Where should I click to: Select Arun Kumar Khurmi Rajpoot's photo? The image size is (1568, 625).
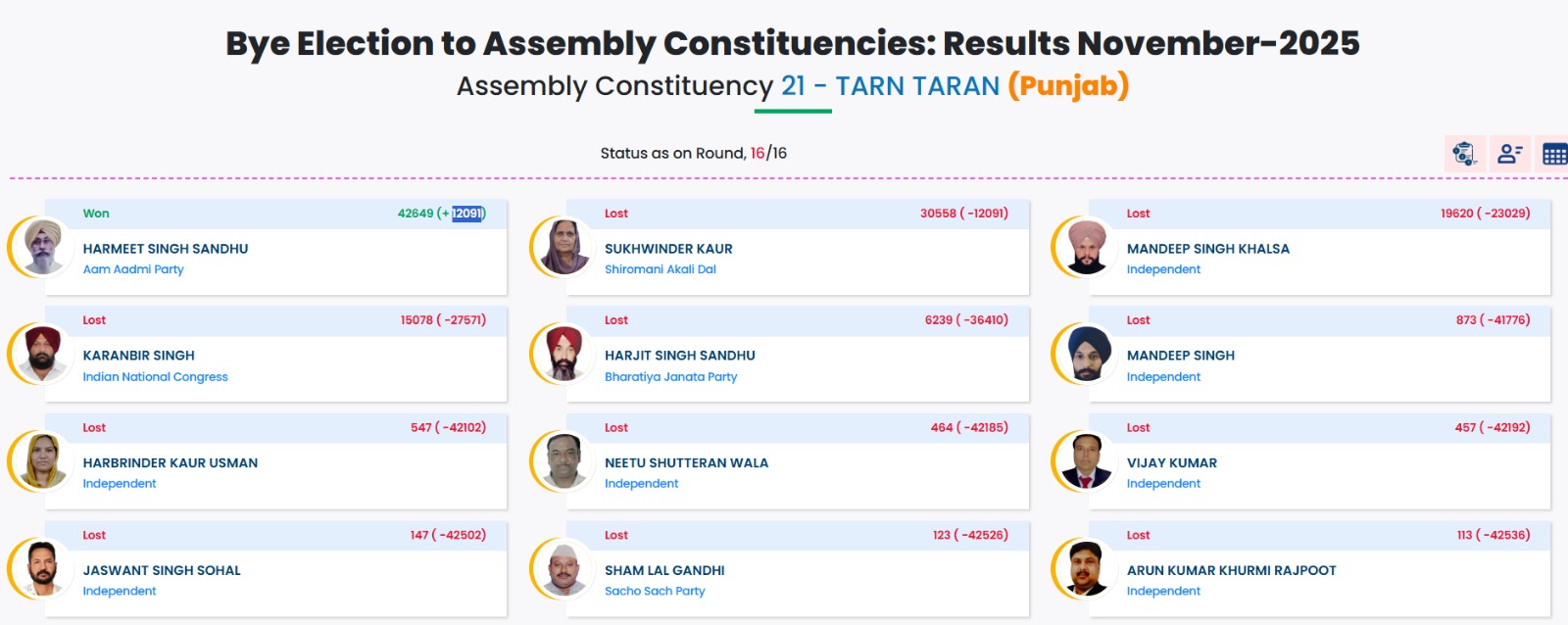click(x=1086, y=569)
